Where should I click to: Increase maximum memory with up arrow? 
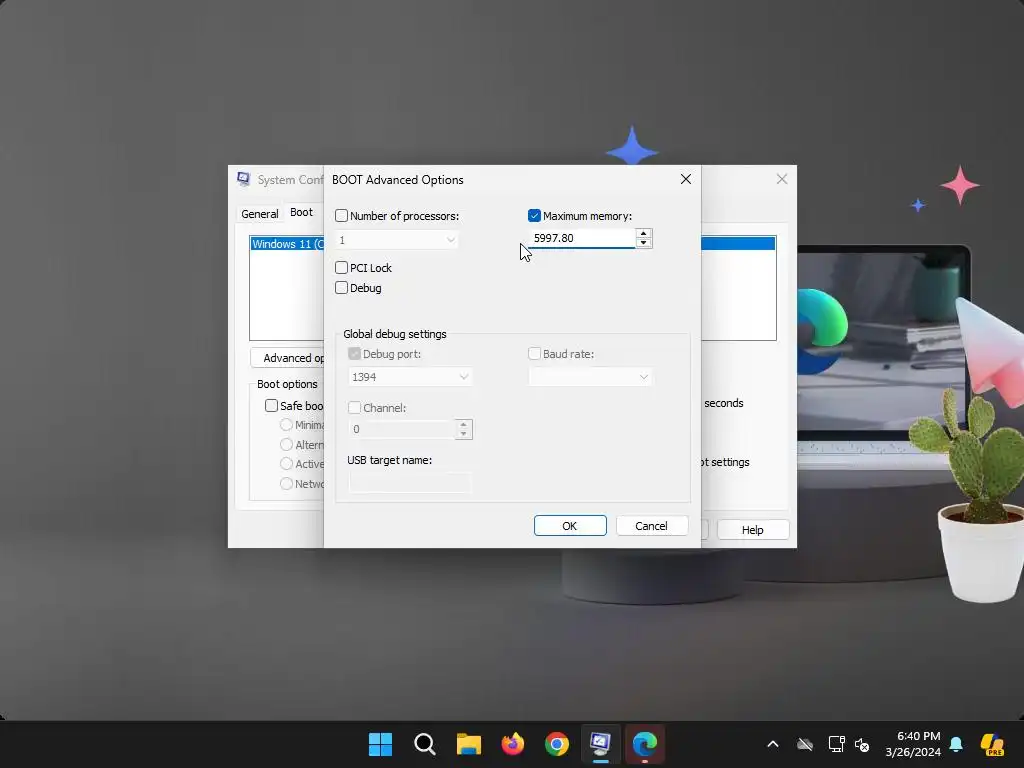click(643, 233)
